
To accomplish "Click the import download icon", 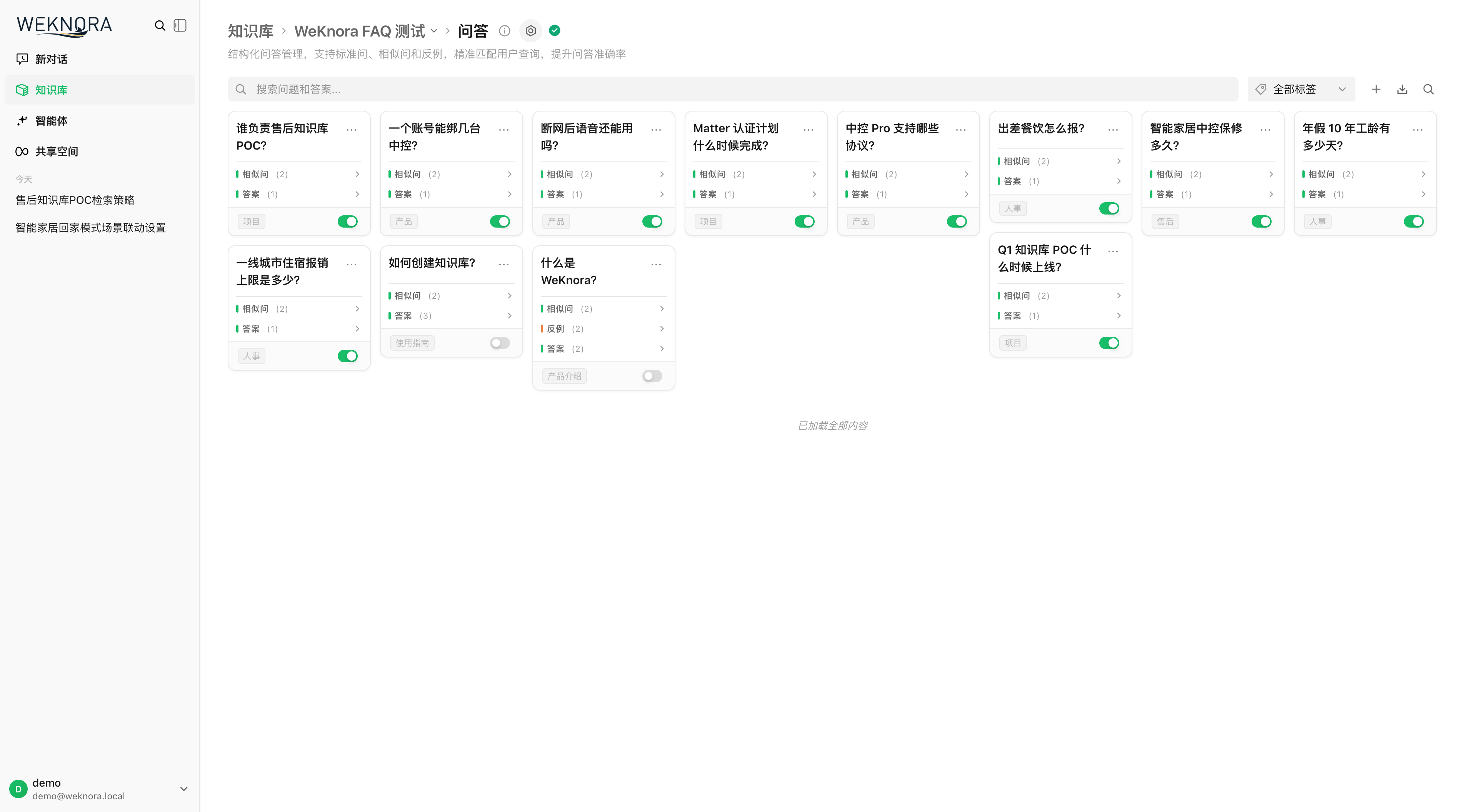I will coord(1402,90).
